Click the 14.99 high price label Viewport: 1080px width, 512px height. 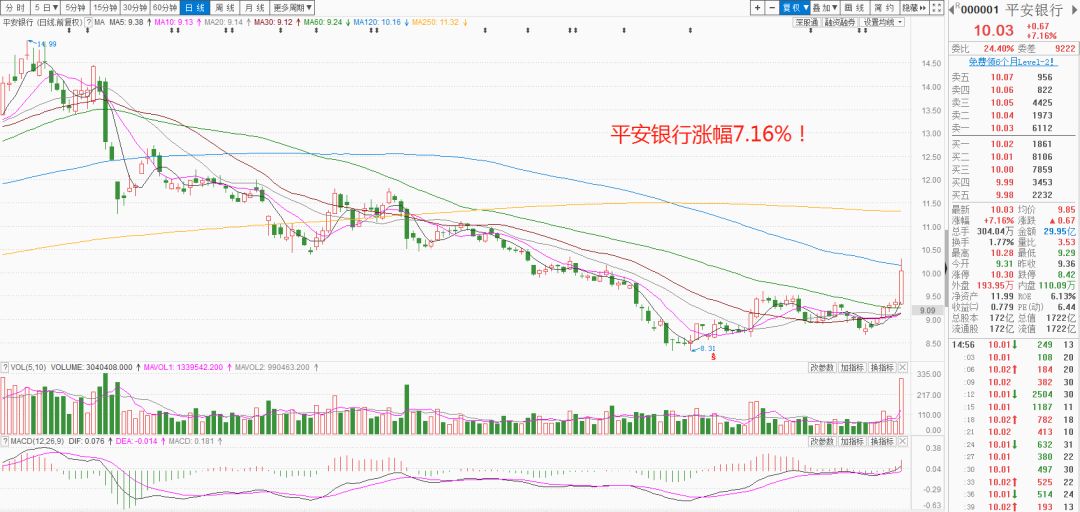(x=47, y=44)
